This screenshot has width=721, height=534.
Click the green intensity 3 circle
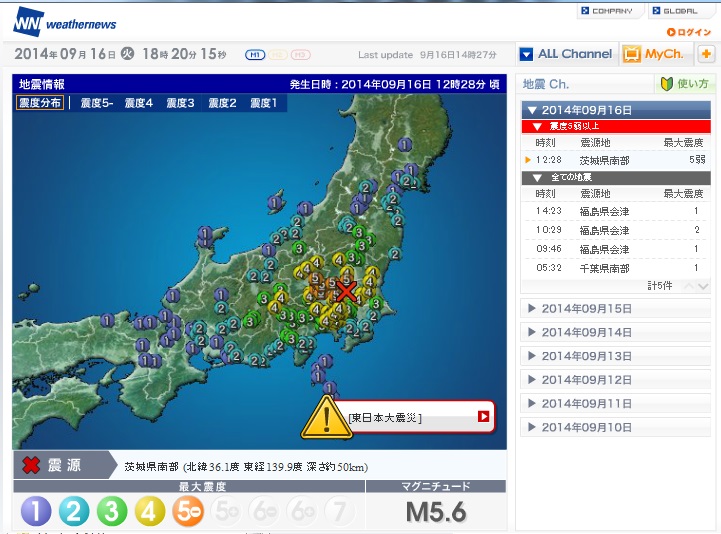tap(111, 511)
